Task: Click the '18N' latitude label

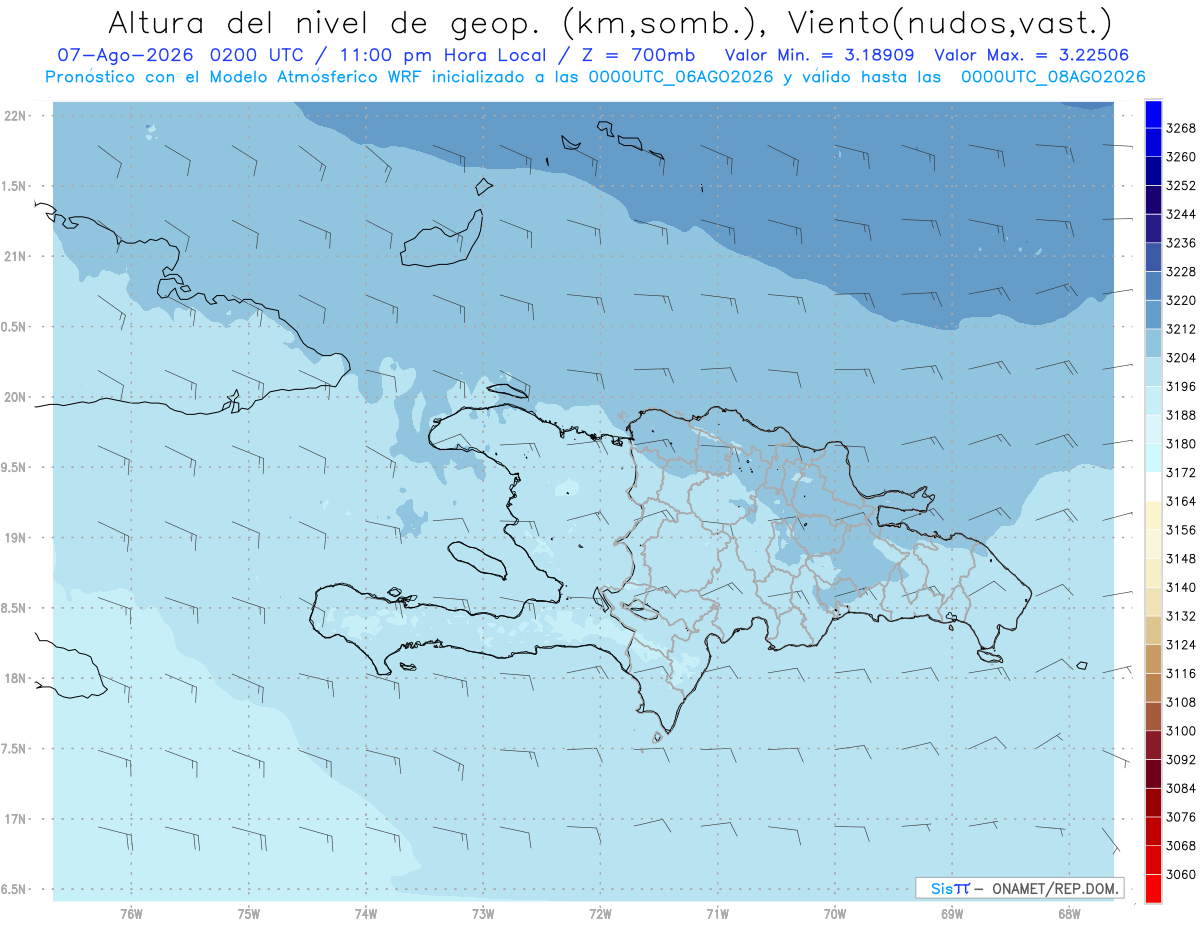Action: tap(16, 678)
